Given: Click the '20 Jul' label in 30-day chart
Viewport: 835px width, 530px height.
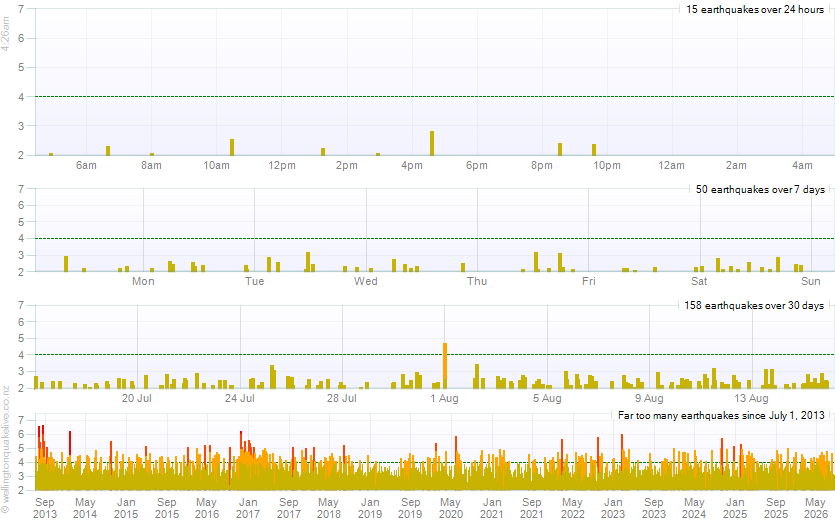Looking at the screenshot, I should tap(137, 398).
